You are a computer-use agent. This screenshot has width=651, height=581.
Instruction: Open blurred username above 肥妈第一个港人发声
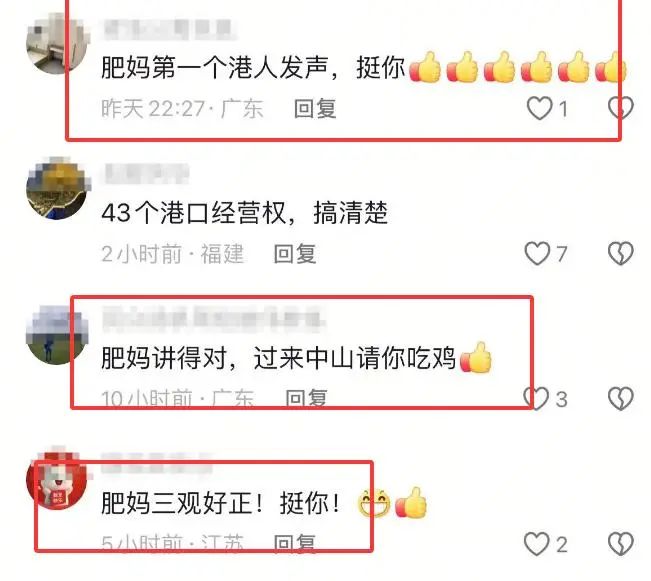169,29
